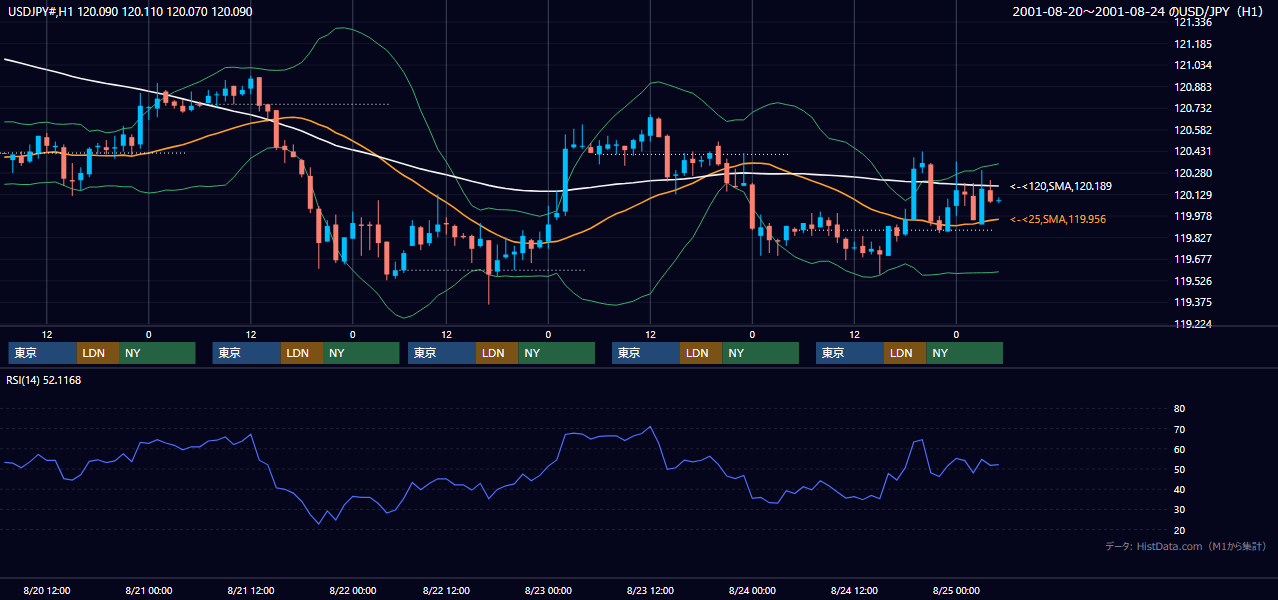
Task: Click the 東京 session block for 8/23
Action: click(x=646, y=353)
